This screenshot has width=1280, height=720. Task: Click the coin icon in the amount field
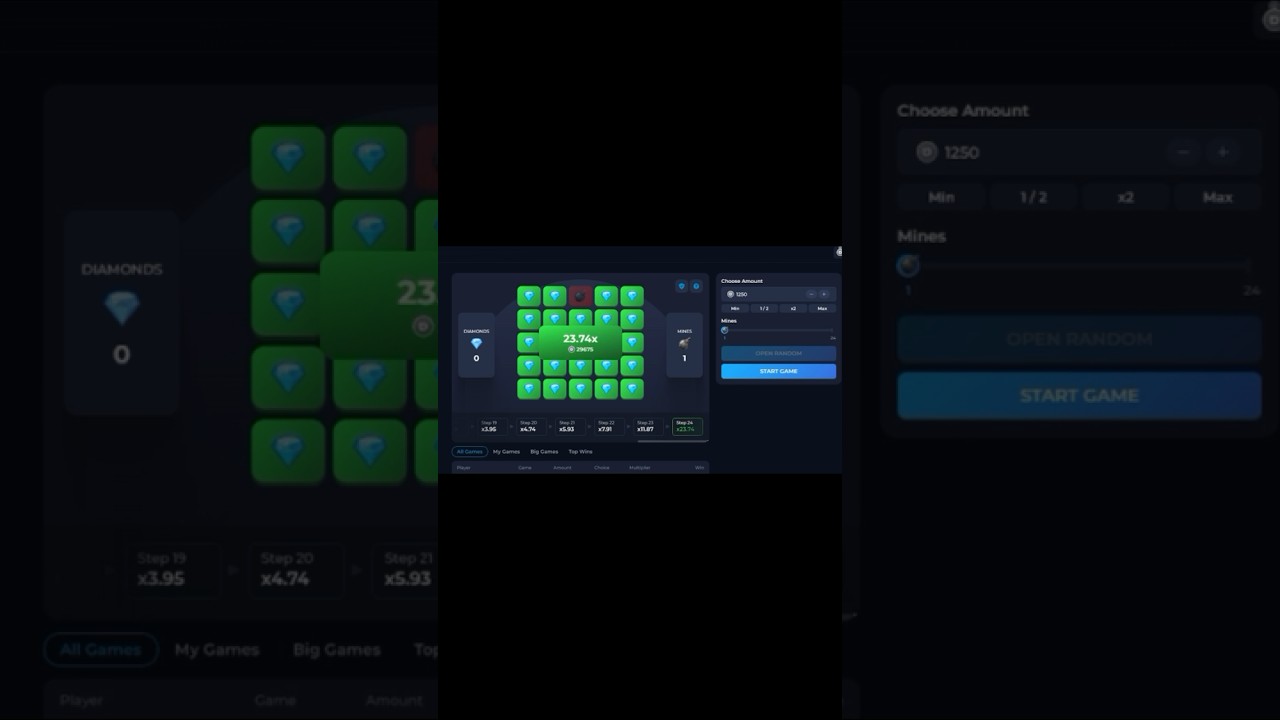point(730,294)
